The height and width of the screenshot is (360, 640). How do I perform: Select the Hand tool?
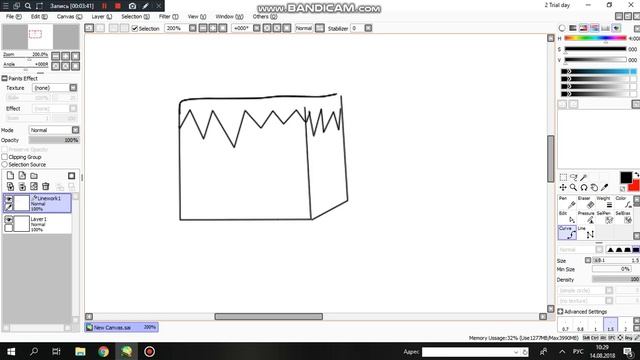pyautogui.click(x=594, y=187)
